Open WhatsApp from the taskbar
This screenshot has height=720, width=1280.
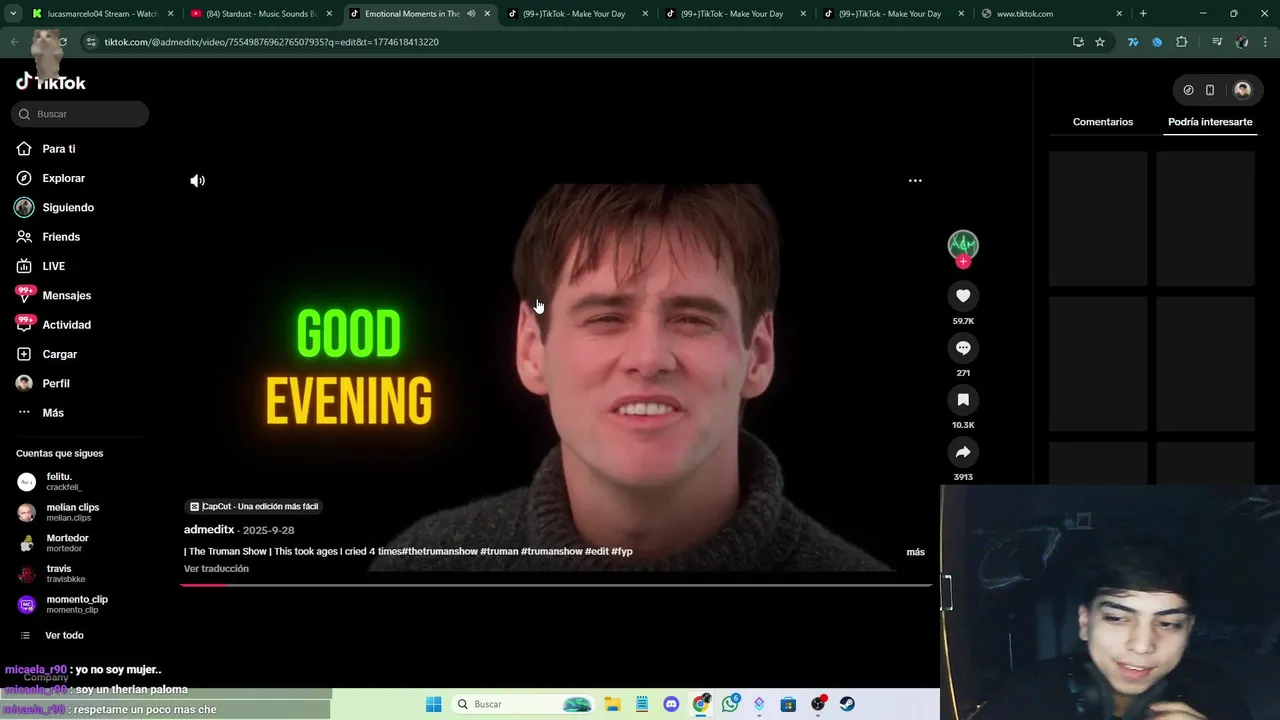tap(731, 704)
